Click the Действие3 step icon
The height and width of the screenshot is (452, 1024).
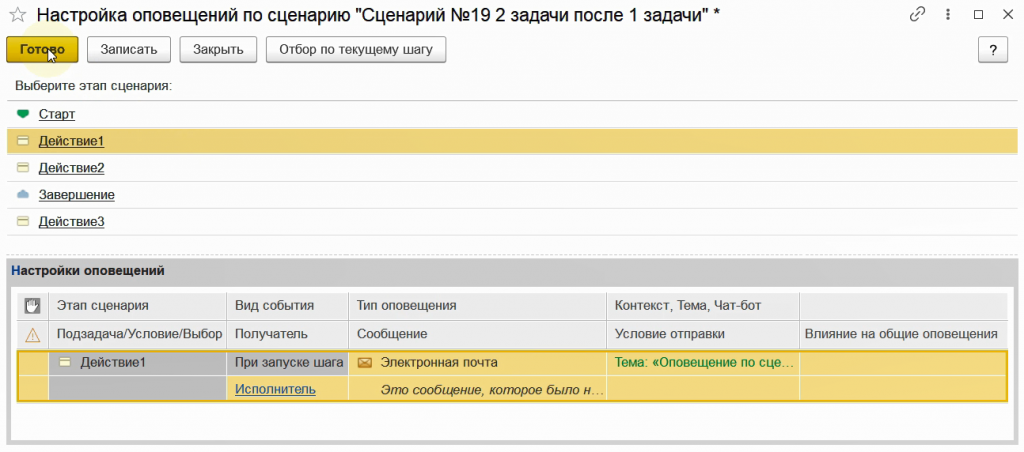pos(23,221)
